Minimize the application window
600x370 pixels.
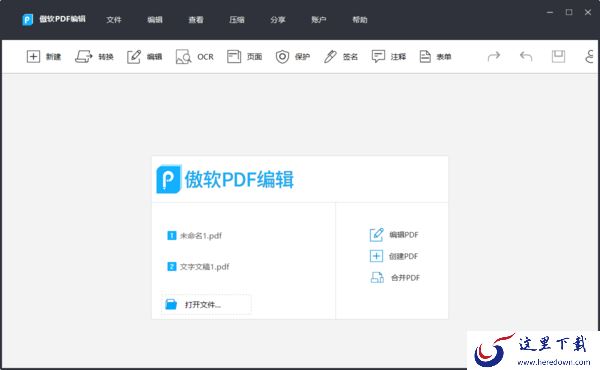tap(550, 12)
